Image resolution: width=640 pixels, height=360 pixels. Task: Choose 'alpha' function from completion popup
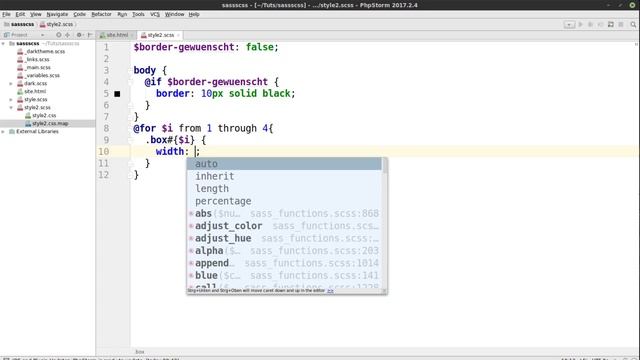coord(284,251)
